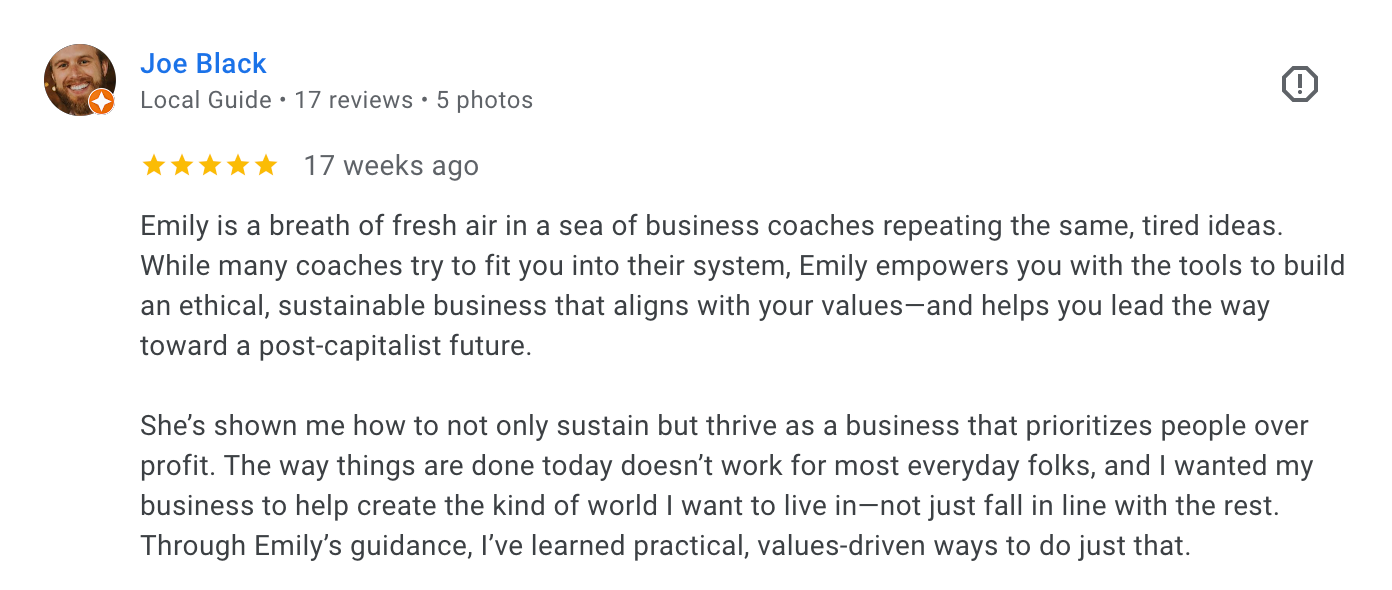Click the line starting "business to help create"
The width and height of the screenshot is (1392, 590).
point(709,506)
